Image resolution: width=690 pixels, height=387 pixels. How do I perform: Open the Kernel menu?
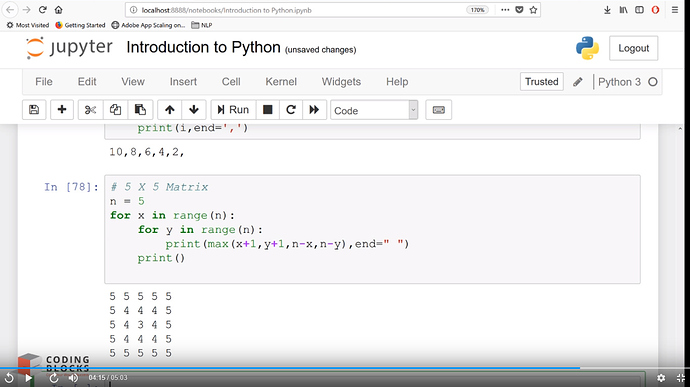coord(281,82)
